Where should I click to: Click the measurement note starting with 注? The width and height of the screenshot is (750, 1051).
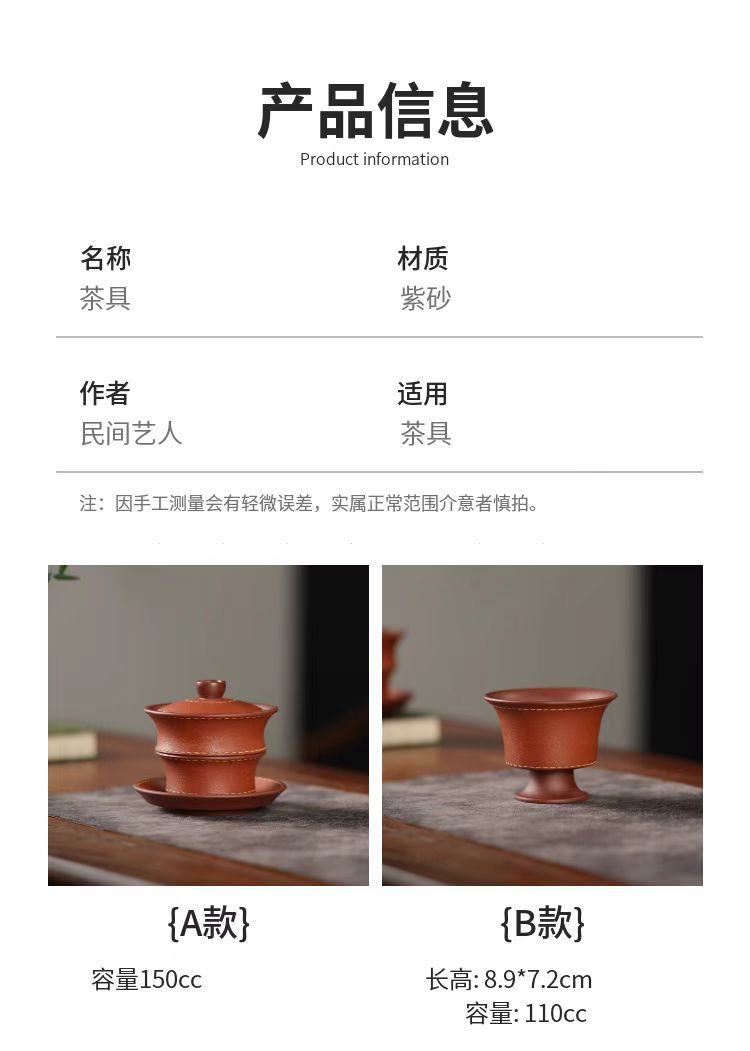[309, 503]
